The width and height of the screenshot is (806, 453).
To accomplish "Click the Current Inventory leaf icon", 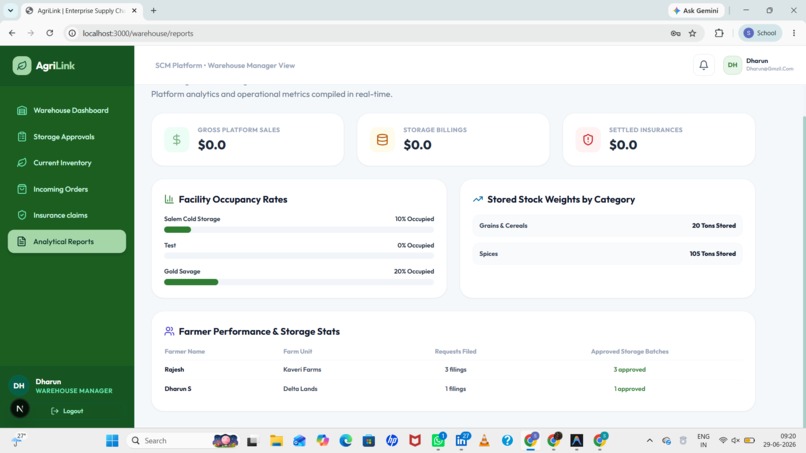I will point(22,162).
